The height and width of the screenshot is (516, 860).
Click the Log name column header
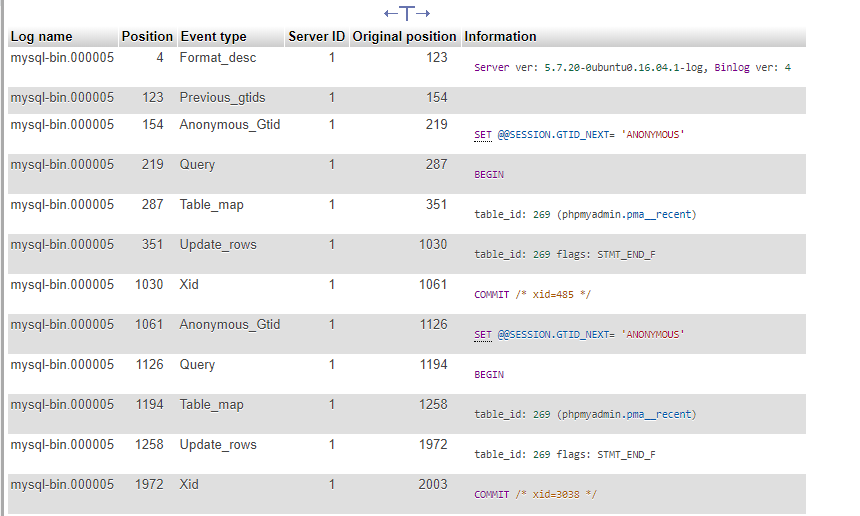pos(41,37)
